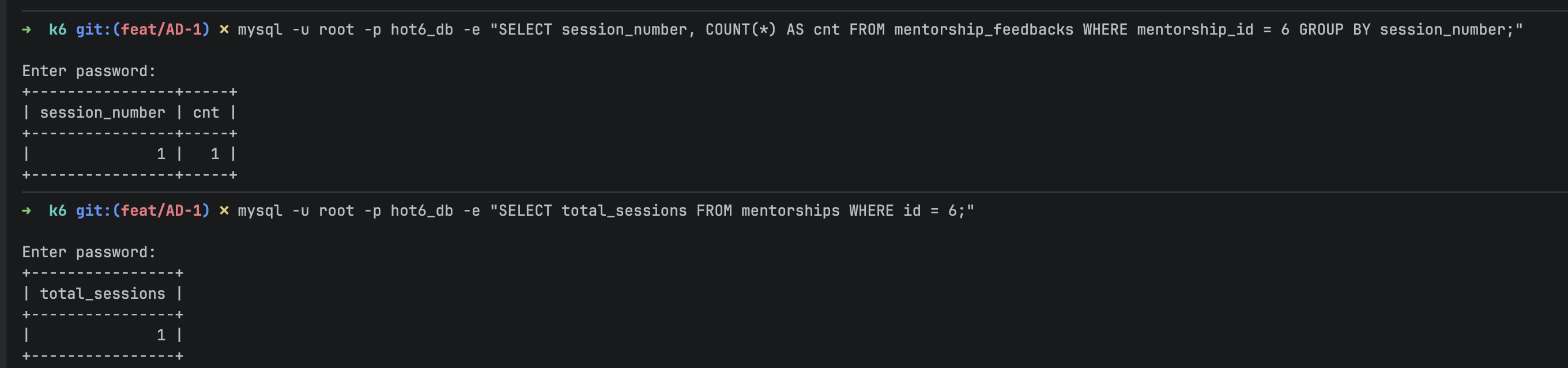Click the first Enter password prompt

pos(89,72)
